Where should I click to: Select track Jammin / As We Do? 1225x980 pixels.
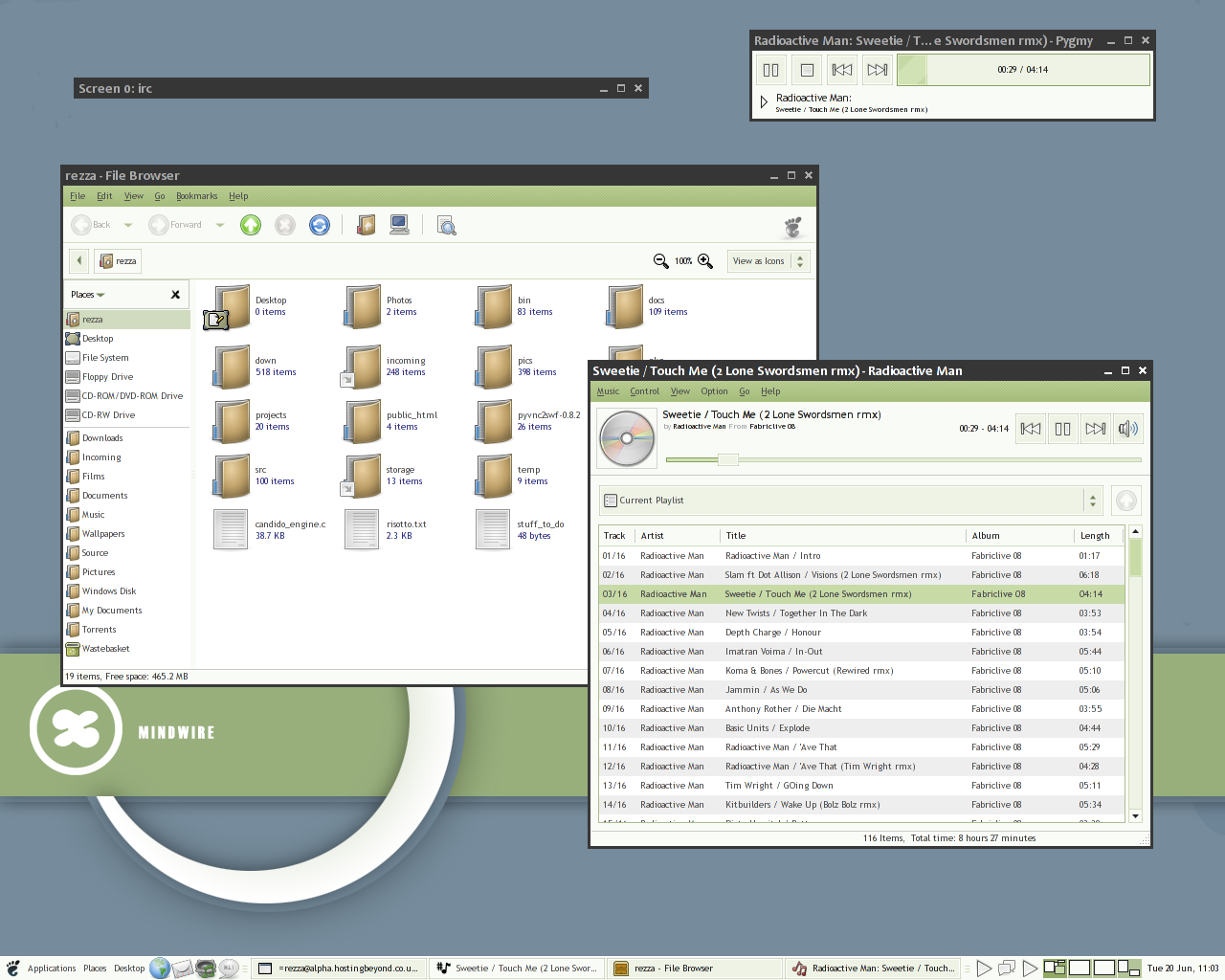tap(861, 690)
